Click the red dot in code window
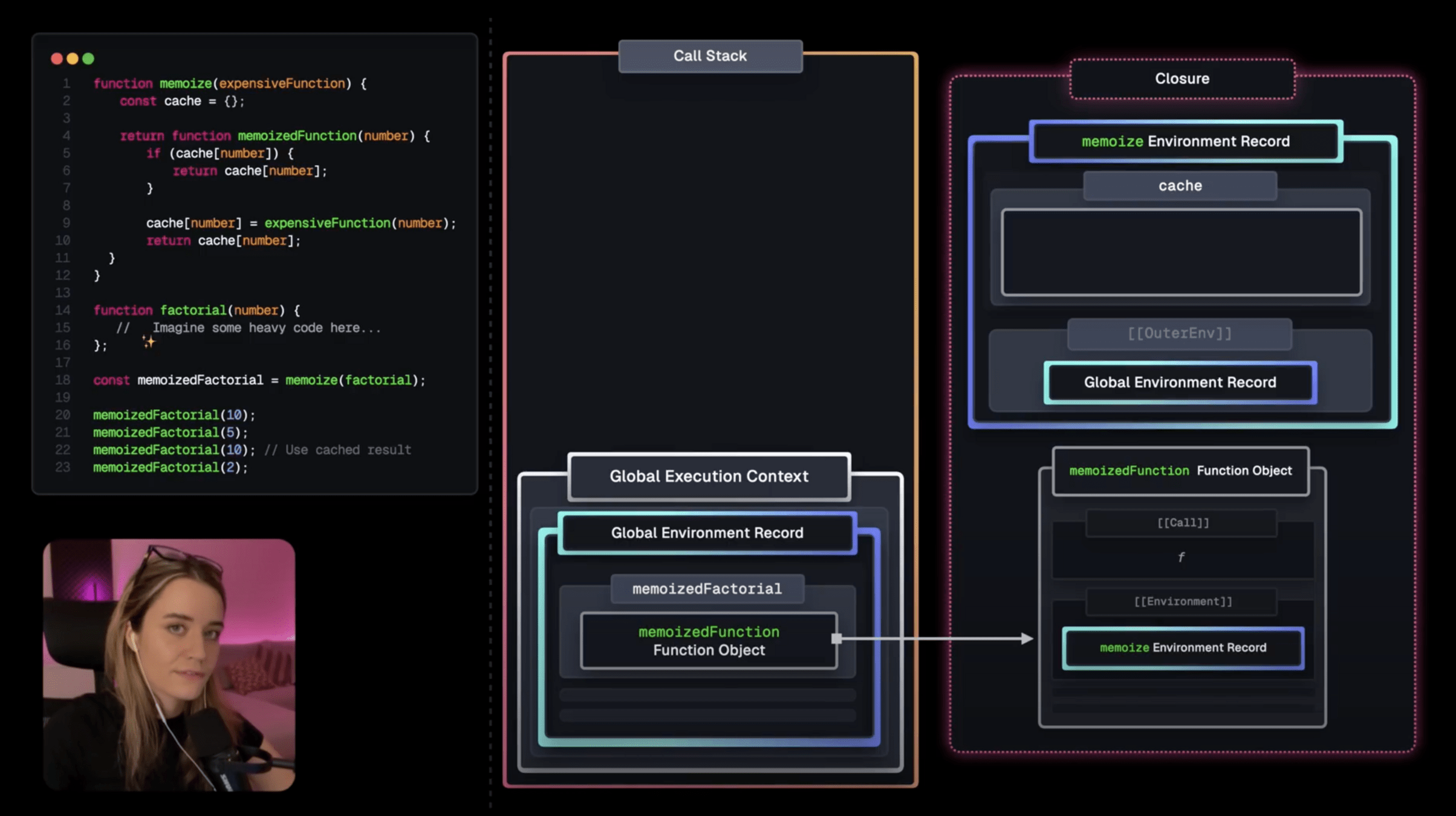The image size is (1456, 816). coord(57,59)
